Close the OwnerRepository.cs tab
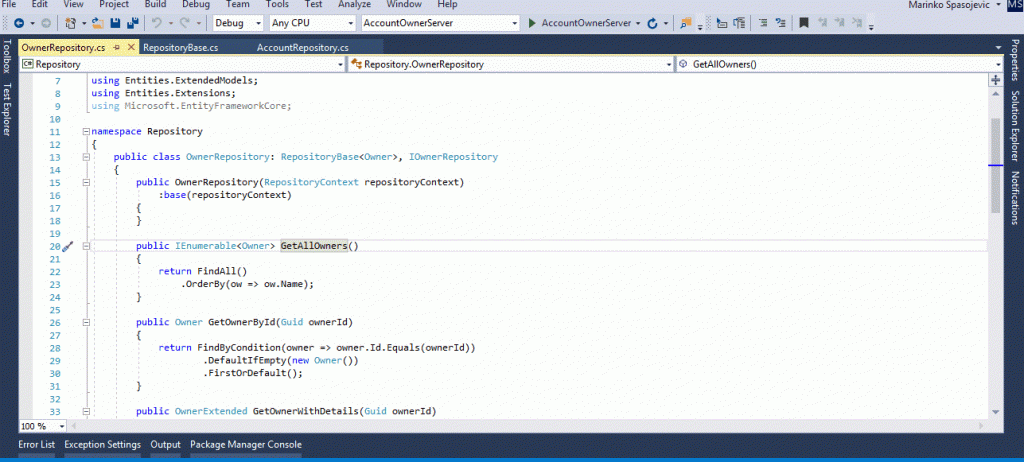1024x462 pixels. 131,47
